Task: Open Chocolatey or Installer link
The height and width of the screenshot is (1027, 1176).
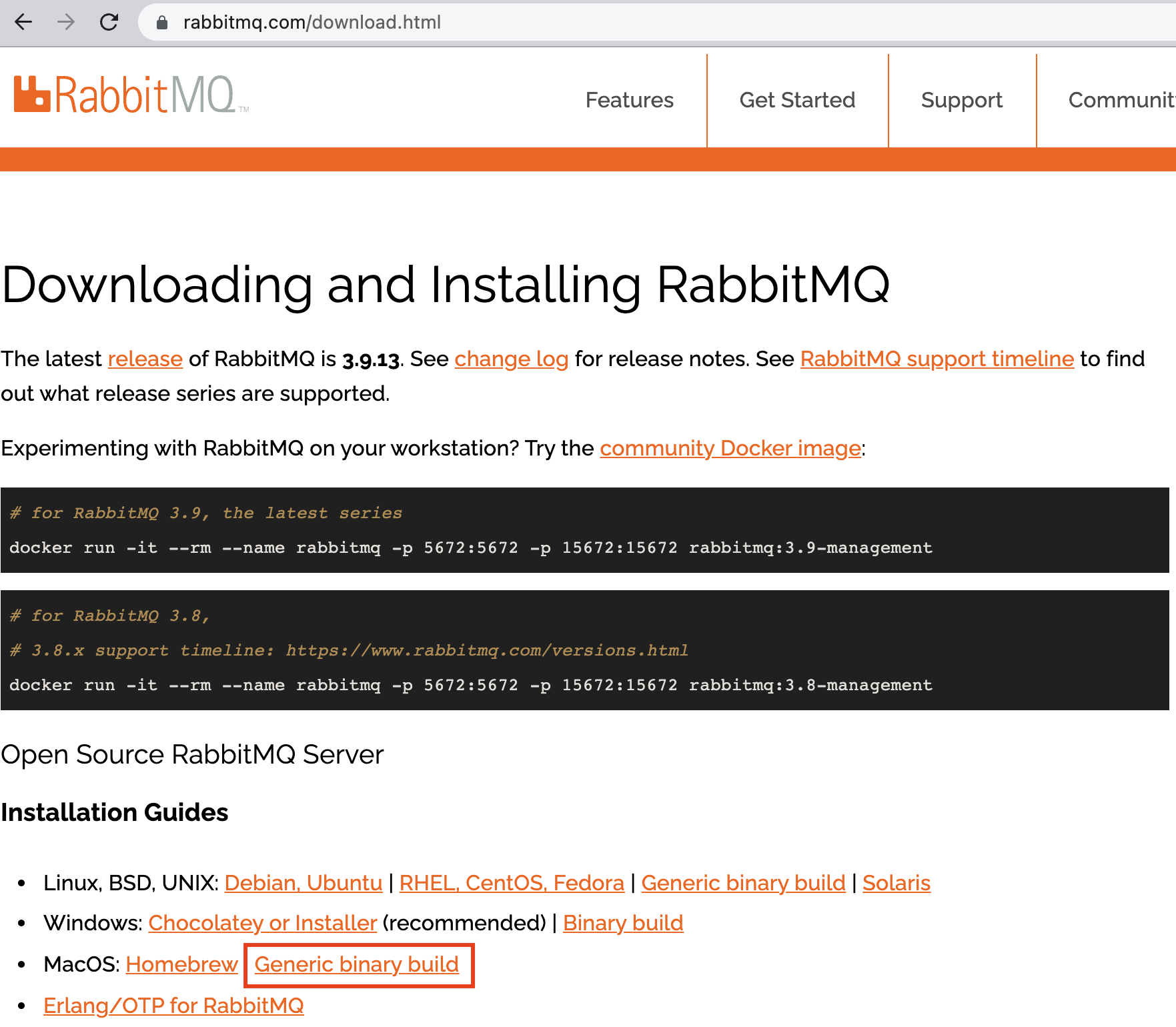Action: pyautogui.click(x=263, y=923)
